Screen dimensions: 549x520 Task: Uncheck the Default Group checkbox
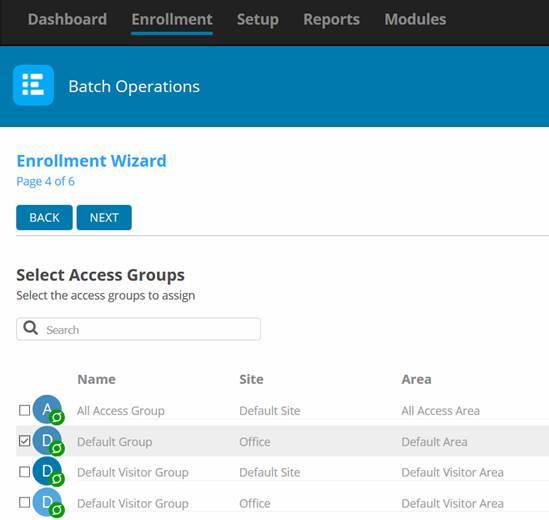25,441
